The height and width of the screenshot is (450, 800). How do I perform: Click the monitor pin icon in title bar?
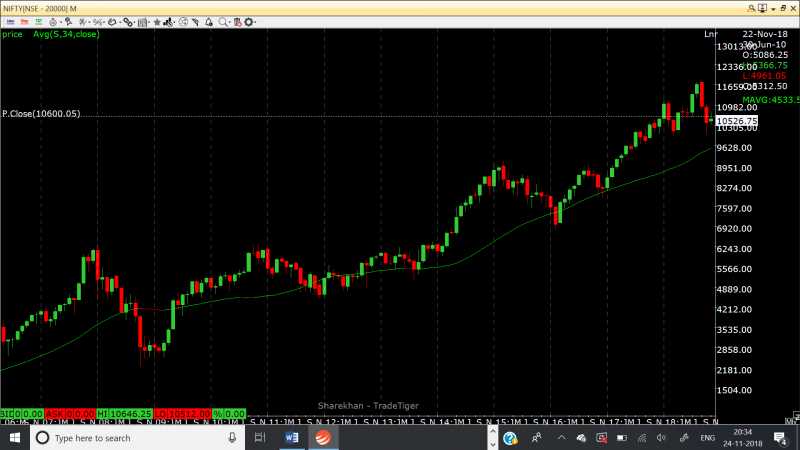(x=762, y=9)
